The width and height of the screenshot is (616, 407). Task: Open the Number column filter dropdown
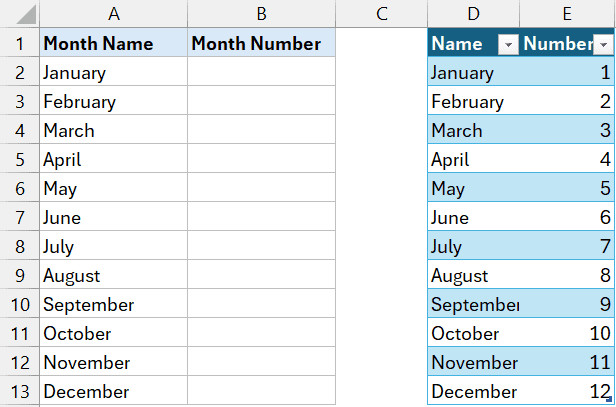point(603,44)
